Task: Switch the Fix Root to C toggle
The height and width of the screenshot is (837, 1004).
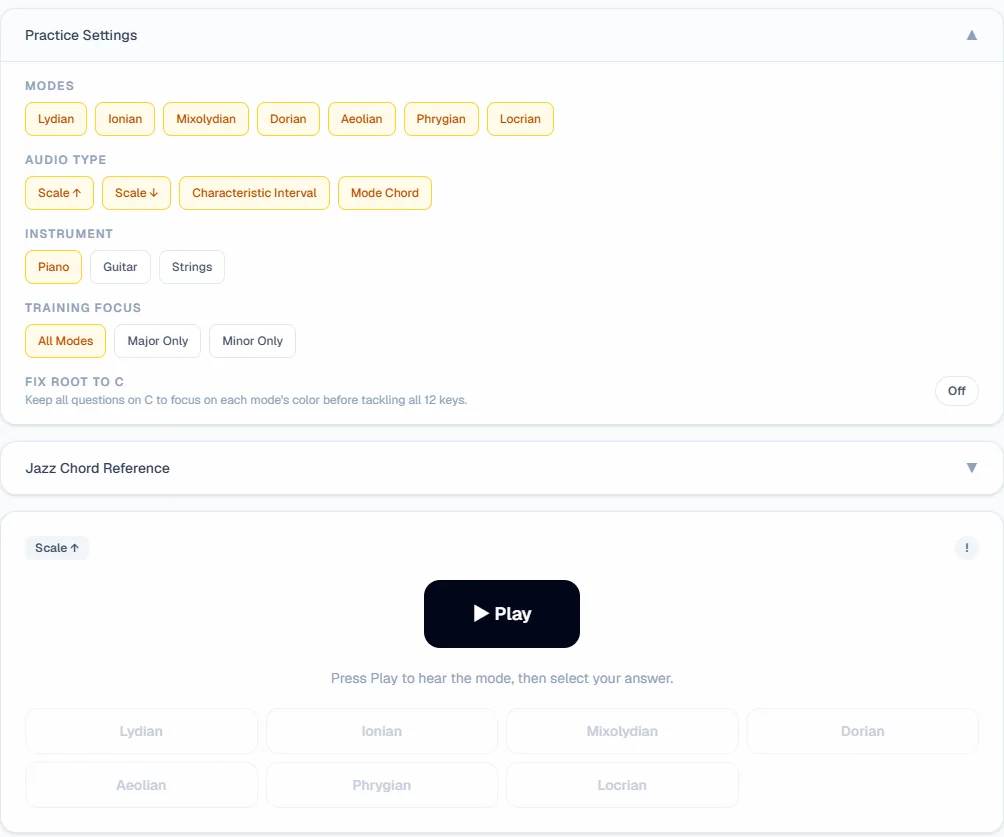Action: click(x=957, y=391)
